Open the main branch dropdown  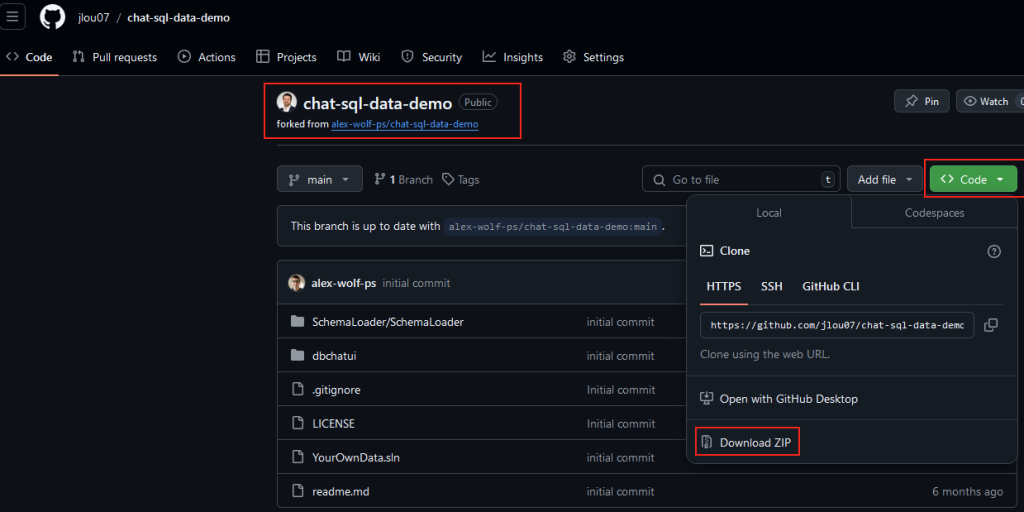[320, 179]
